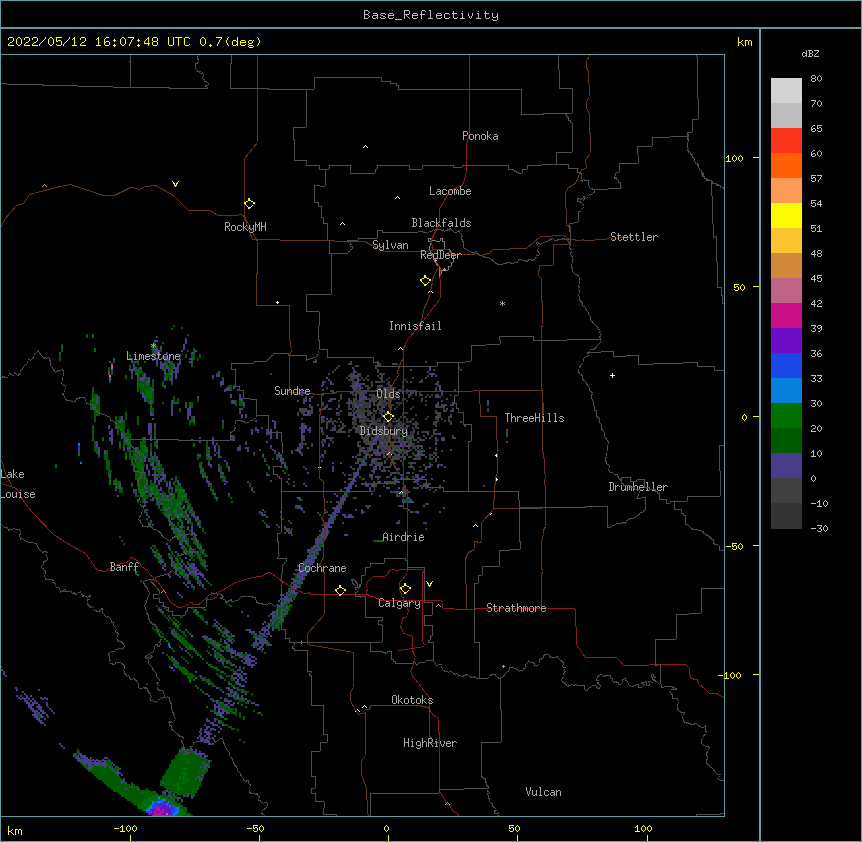This screenshot has width=862, height=842.
Task: Click the white asterisk above the Limestone label
Action: coord(153,346)
